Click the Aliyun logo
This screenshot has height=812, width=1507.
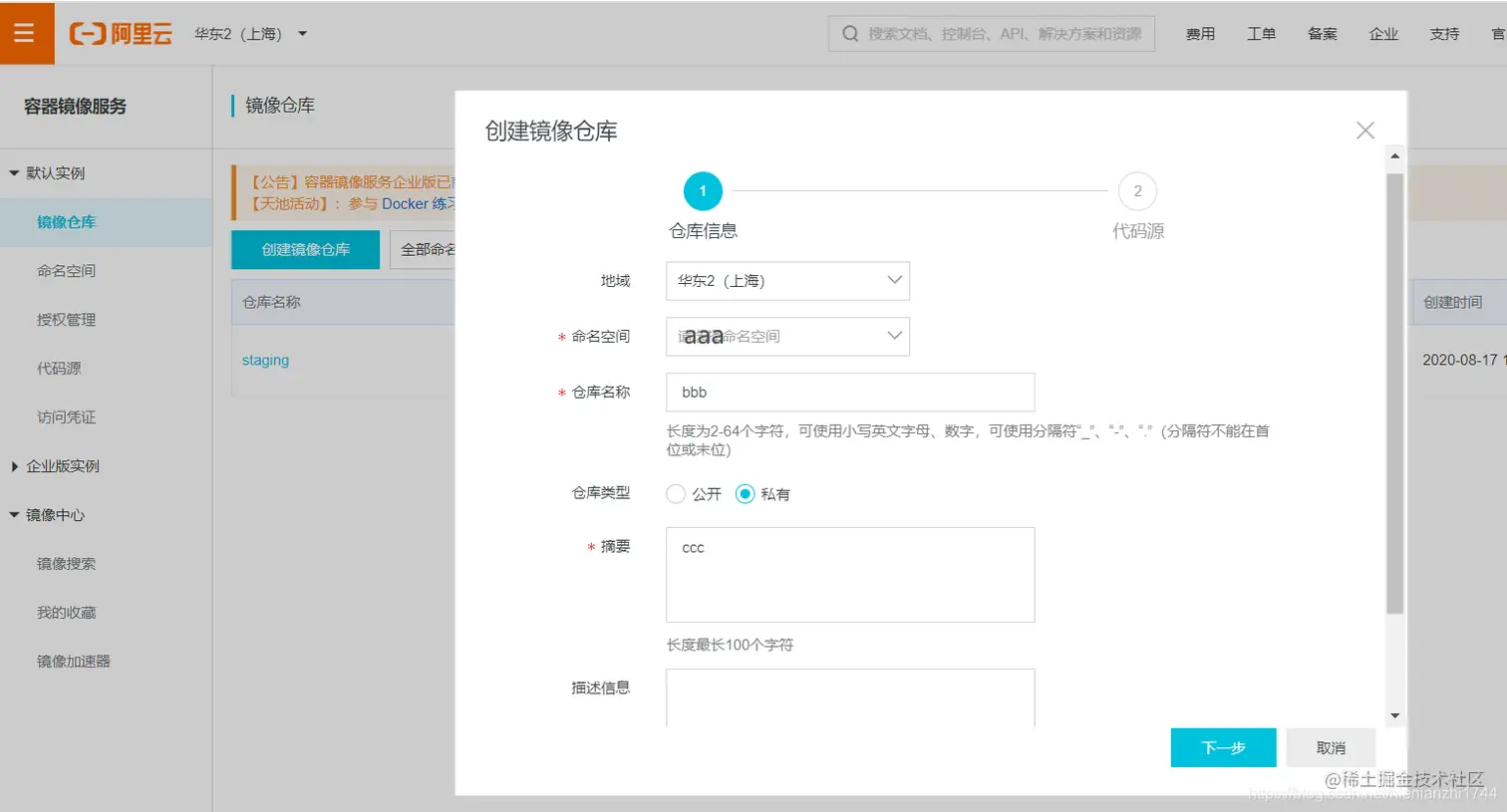[x=121, y=34]
